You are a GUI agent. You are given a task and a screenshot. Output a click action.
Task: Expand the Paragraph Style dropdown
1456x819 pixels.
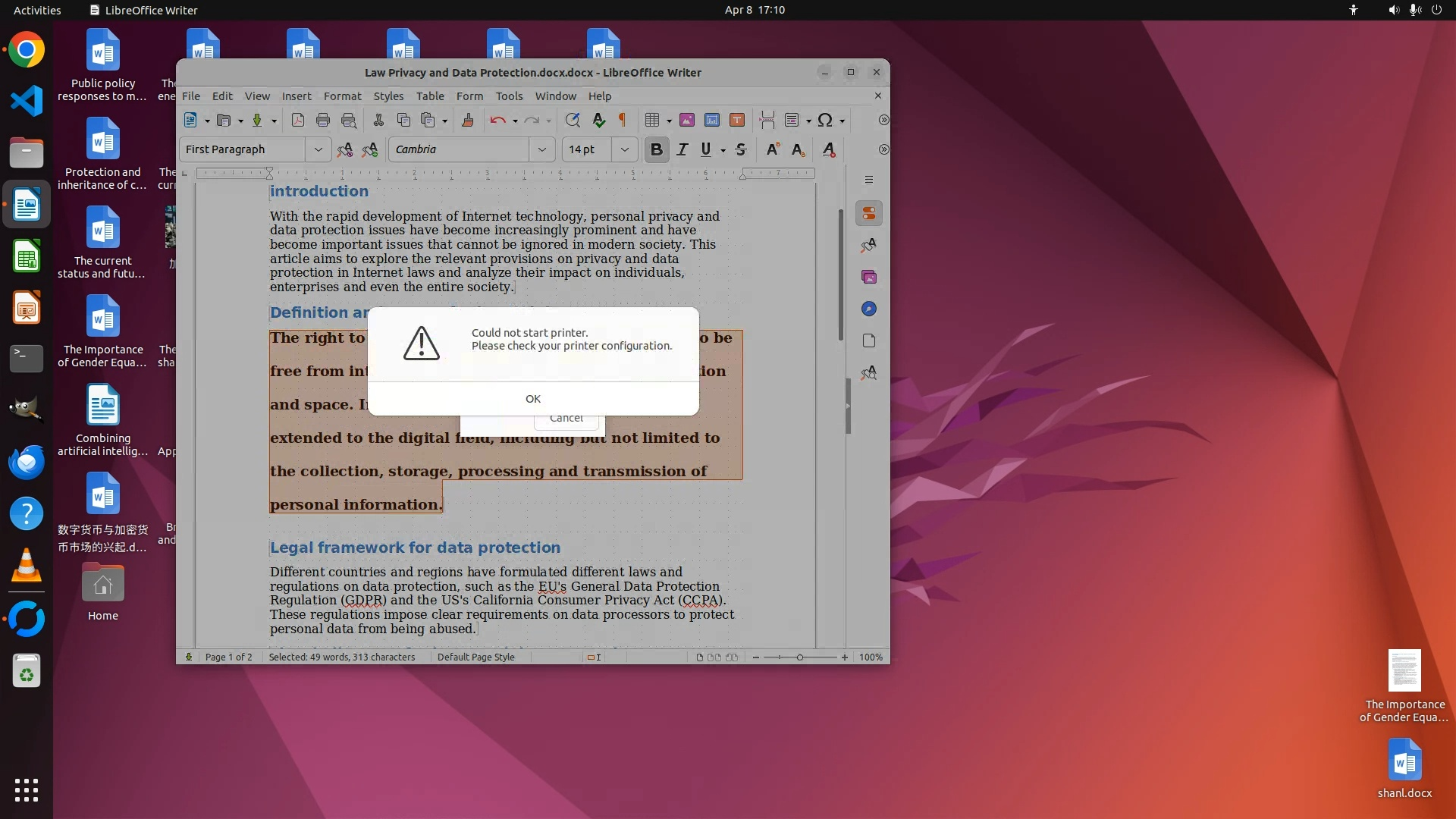[318, 149]
